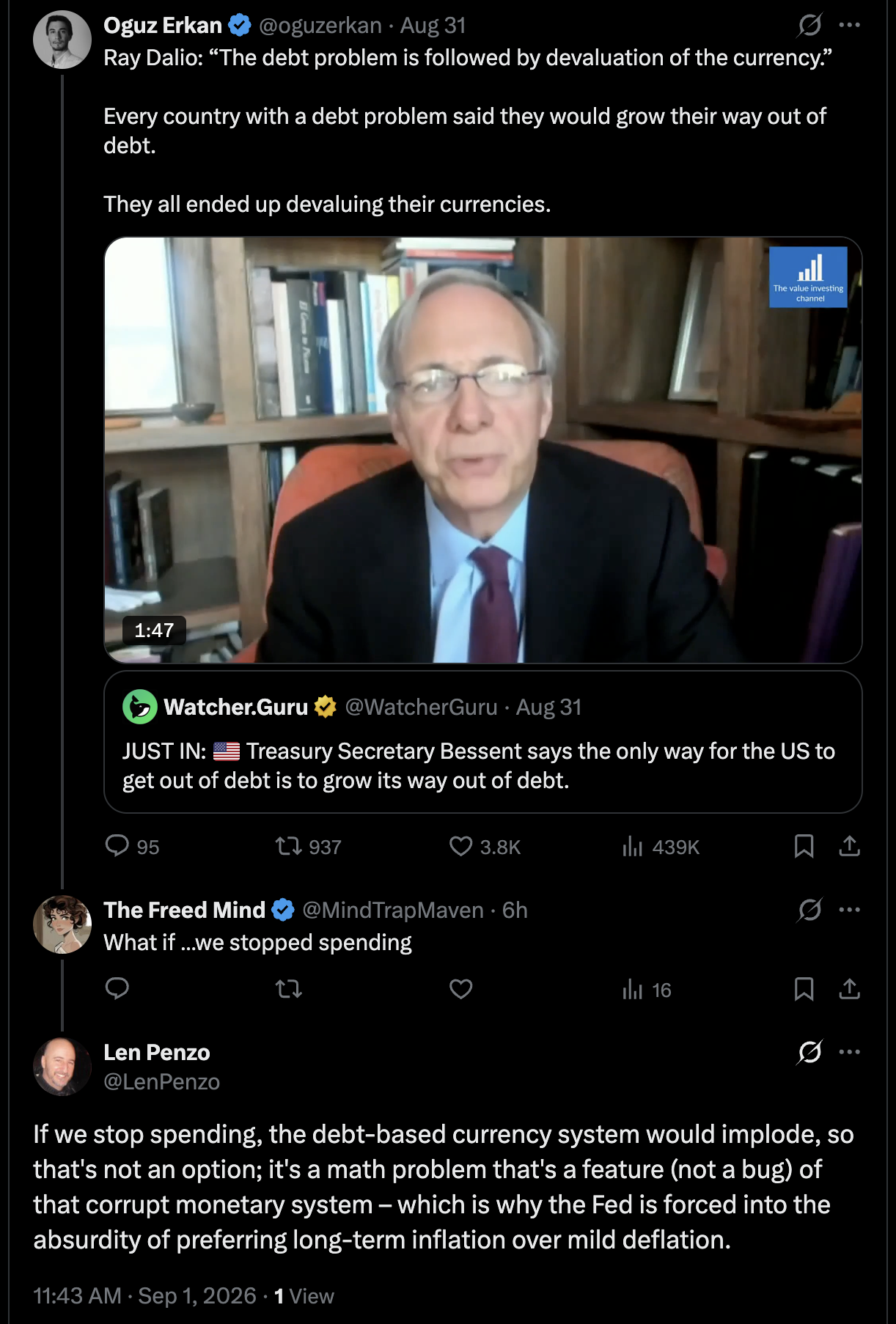
Task: Like The Freed Mind's reply
Action: [x=460, y=990]
